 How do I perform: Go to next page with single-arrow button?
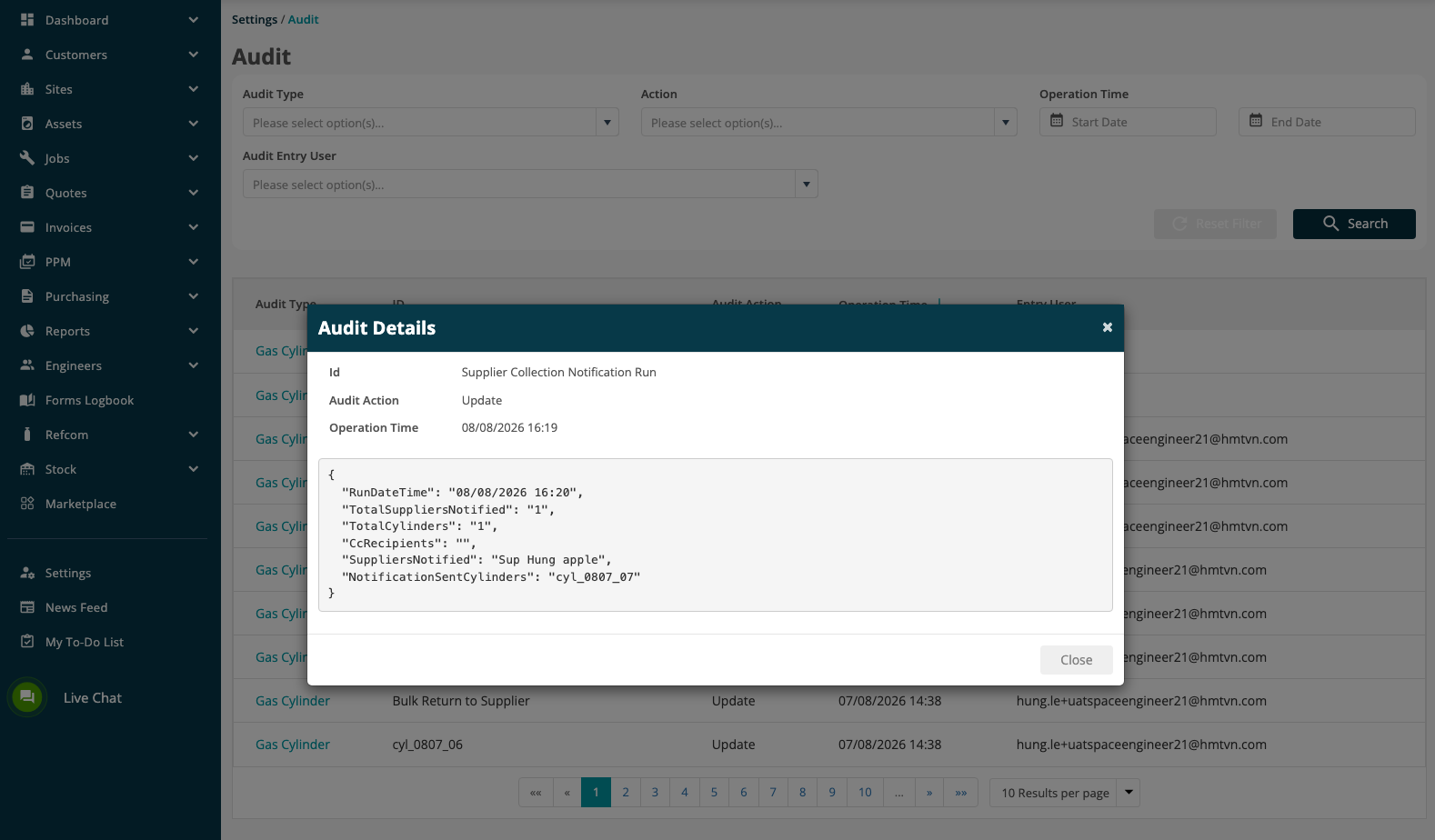click(929, 792)
